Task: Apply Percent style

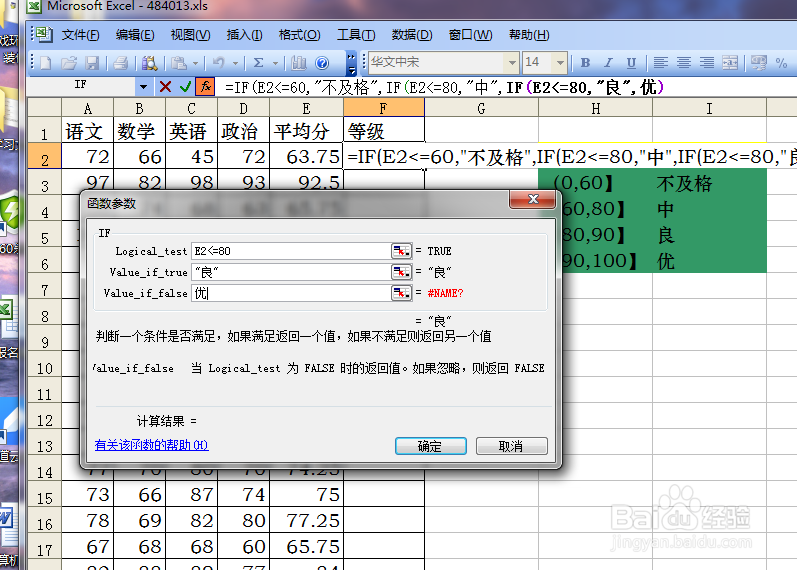Action: pos(781,63)
